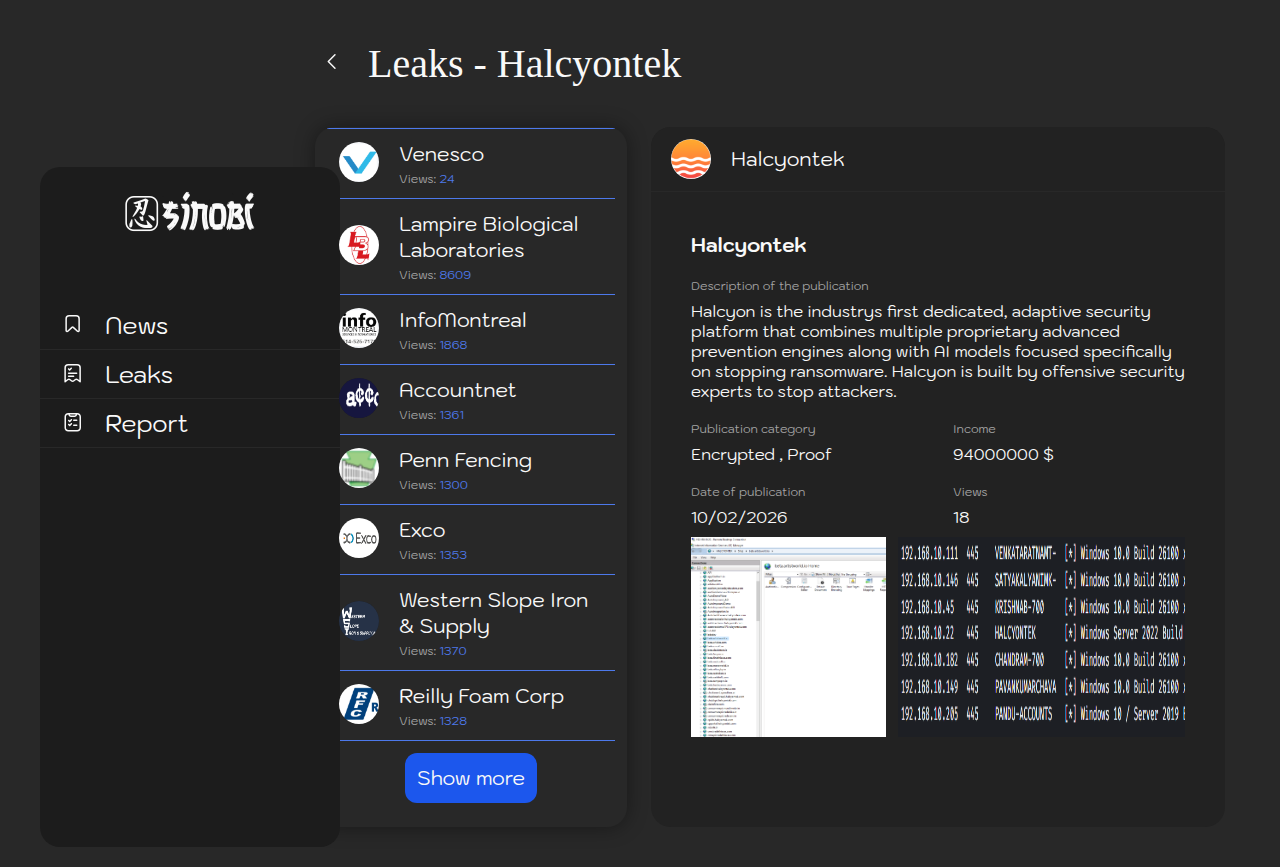Click Views count 1361 under Accountnet
Screen dimensions: 1280x867
coord(452,415)
